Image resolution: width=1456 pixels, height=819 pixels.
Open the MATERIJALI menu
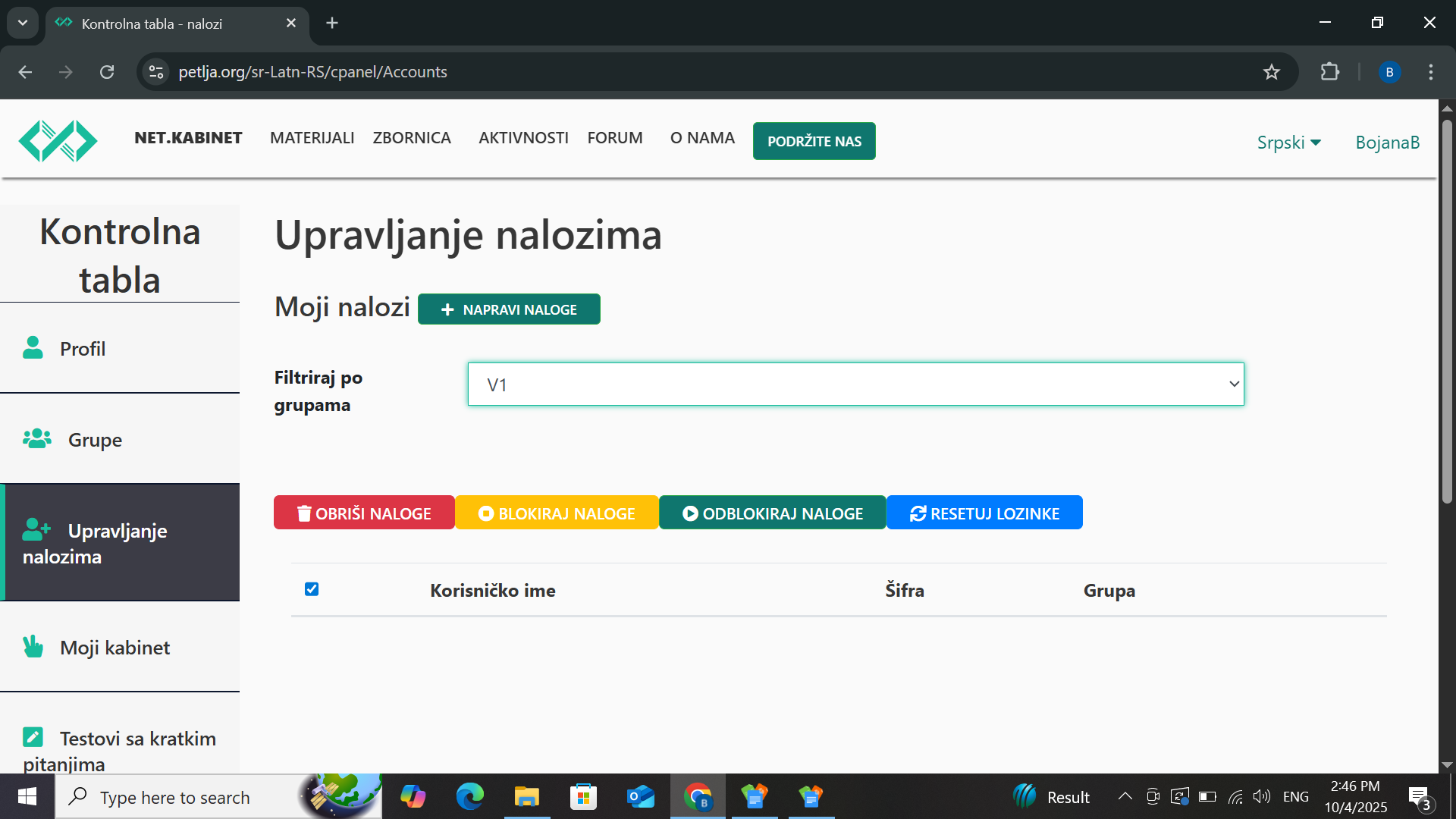click(x=312, y=138)
